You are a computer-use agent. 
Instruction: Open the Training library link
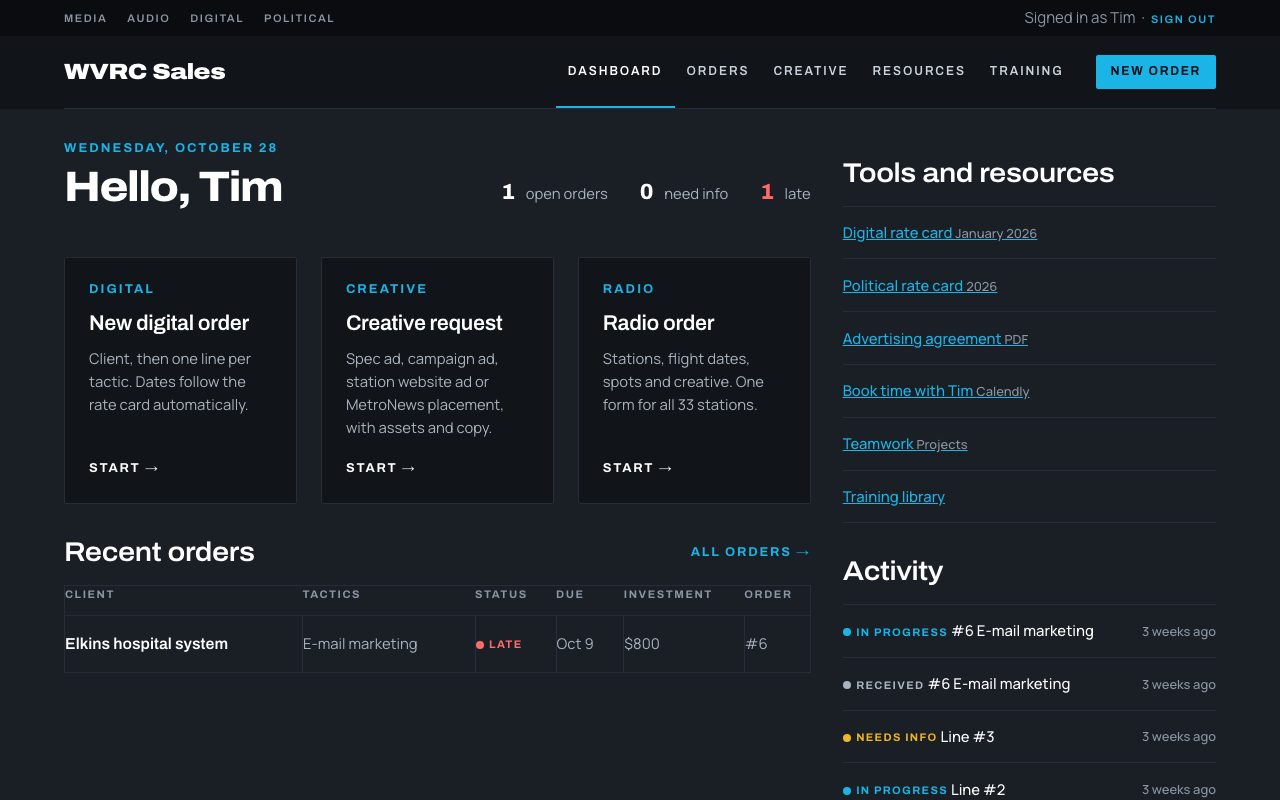click(894, 497)
